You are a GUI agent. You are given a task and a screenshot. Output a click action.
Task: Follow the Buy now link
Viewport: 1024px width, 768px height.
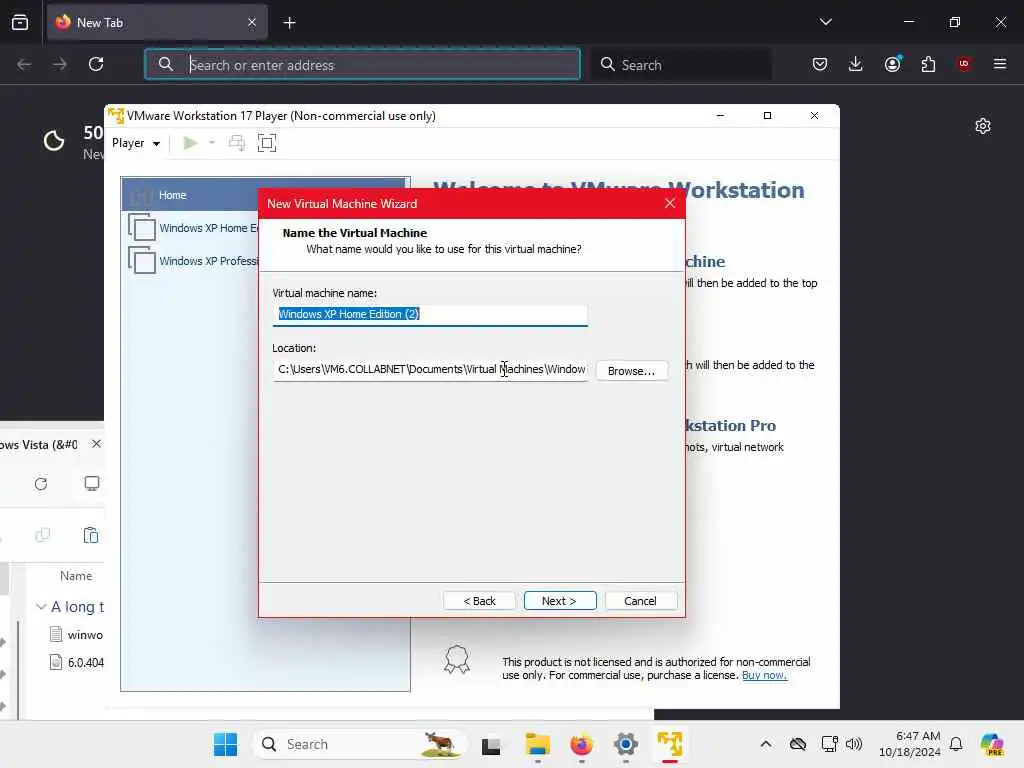pyautogui.click(x=764, y=675)
